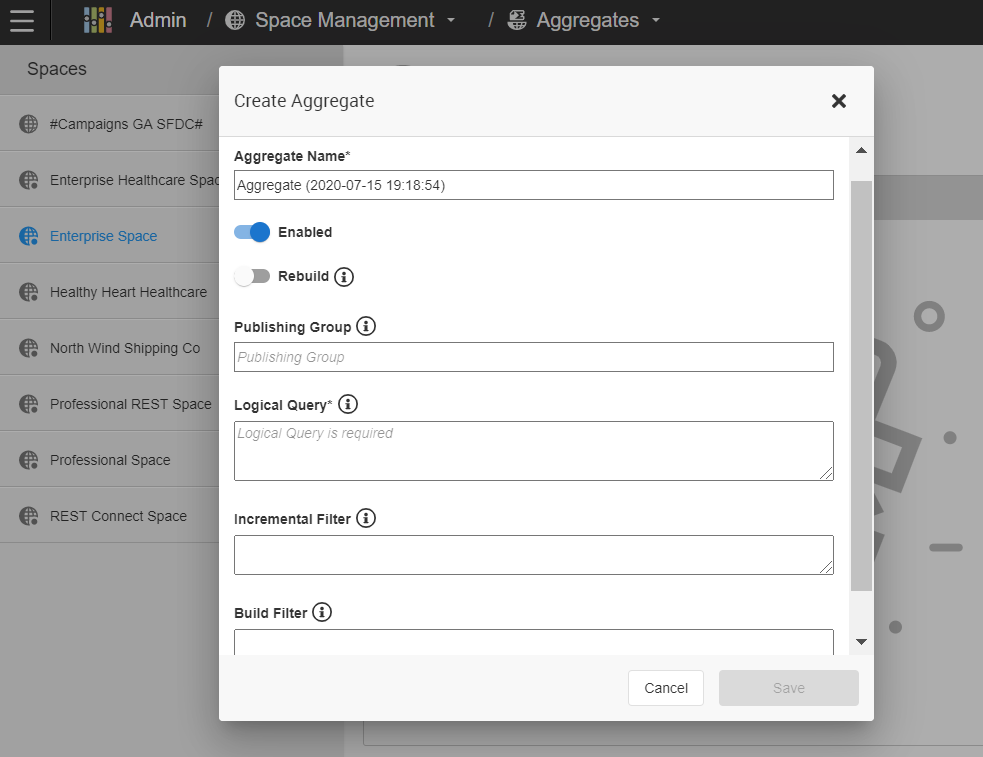The height and width of the screenshot is (757, 983).
Task: Turn on the Rebuild toggle
Action: tap(253, 276)
